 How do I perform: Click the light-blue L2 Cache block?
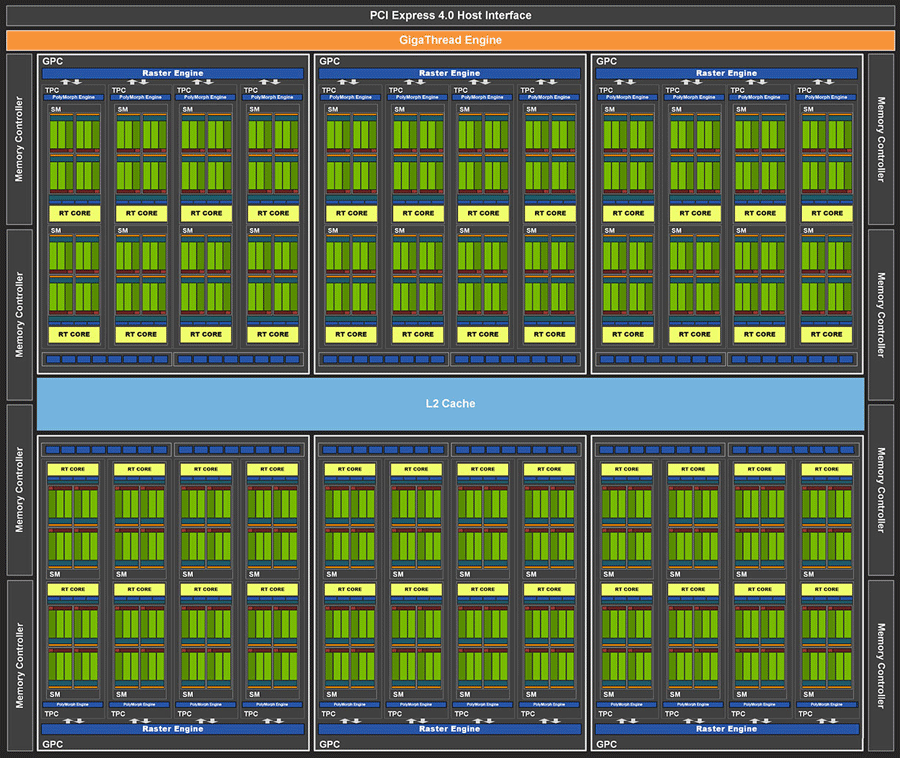[x=450, y=404]
